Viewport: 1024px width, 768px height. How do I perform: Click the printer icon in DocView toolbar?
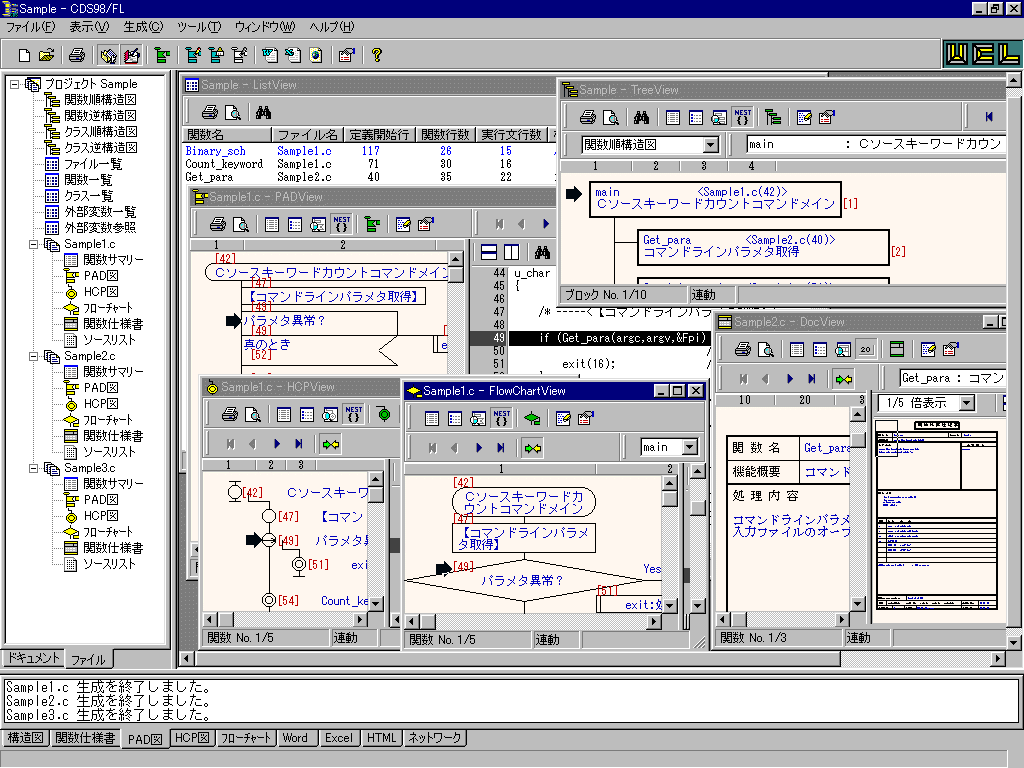point(743,349)
